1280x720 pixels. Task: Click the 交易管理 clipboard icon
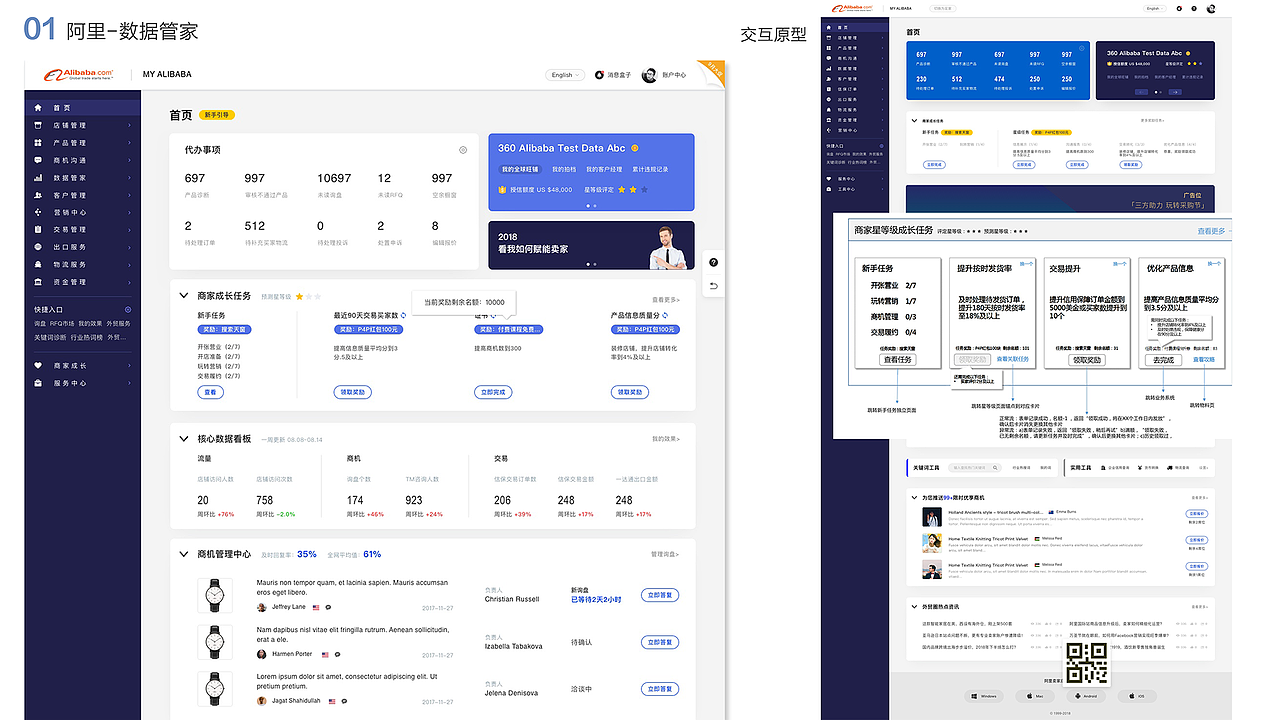38,229
